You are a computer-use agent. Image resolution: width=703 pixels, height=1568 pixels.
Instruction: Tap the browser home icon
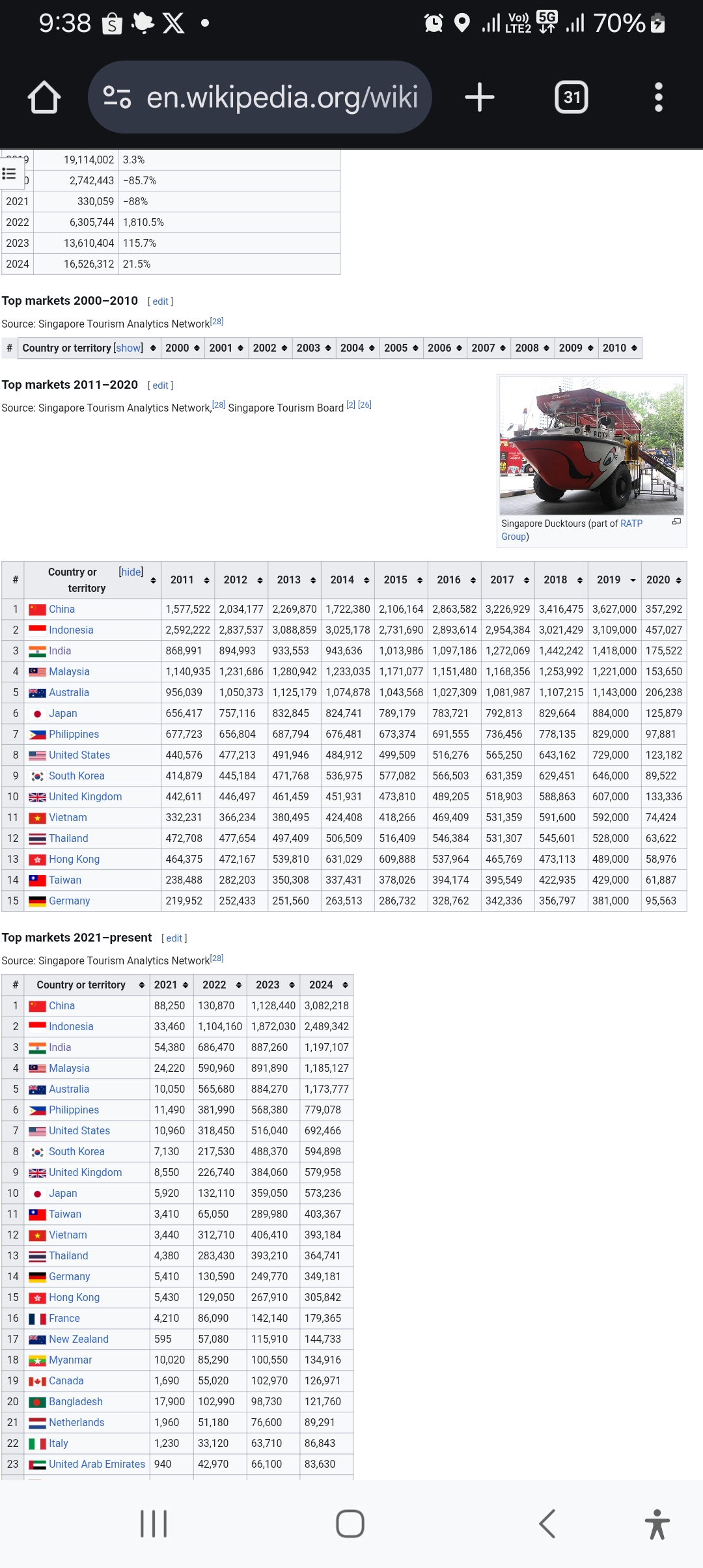44,98
